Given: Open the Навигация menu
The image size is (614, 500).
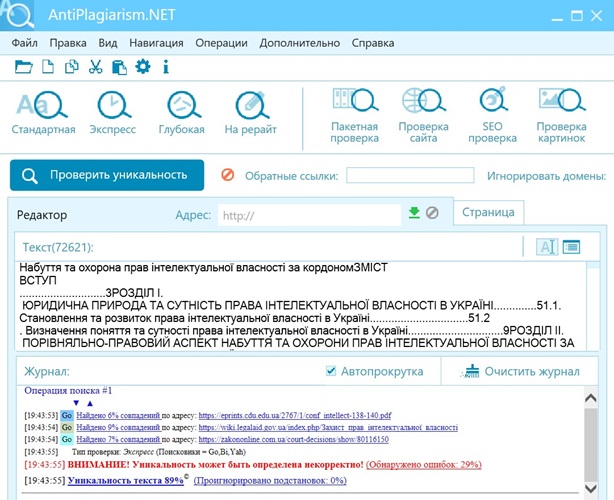Looking at the screenshot, I should 156,43.
